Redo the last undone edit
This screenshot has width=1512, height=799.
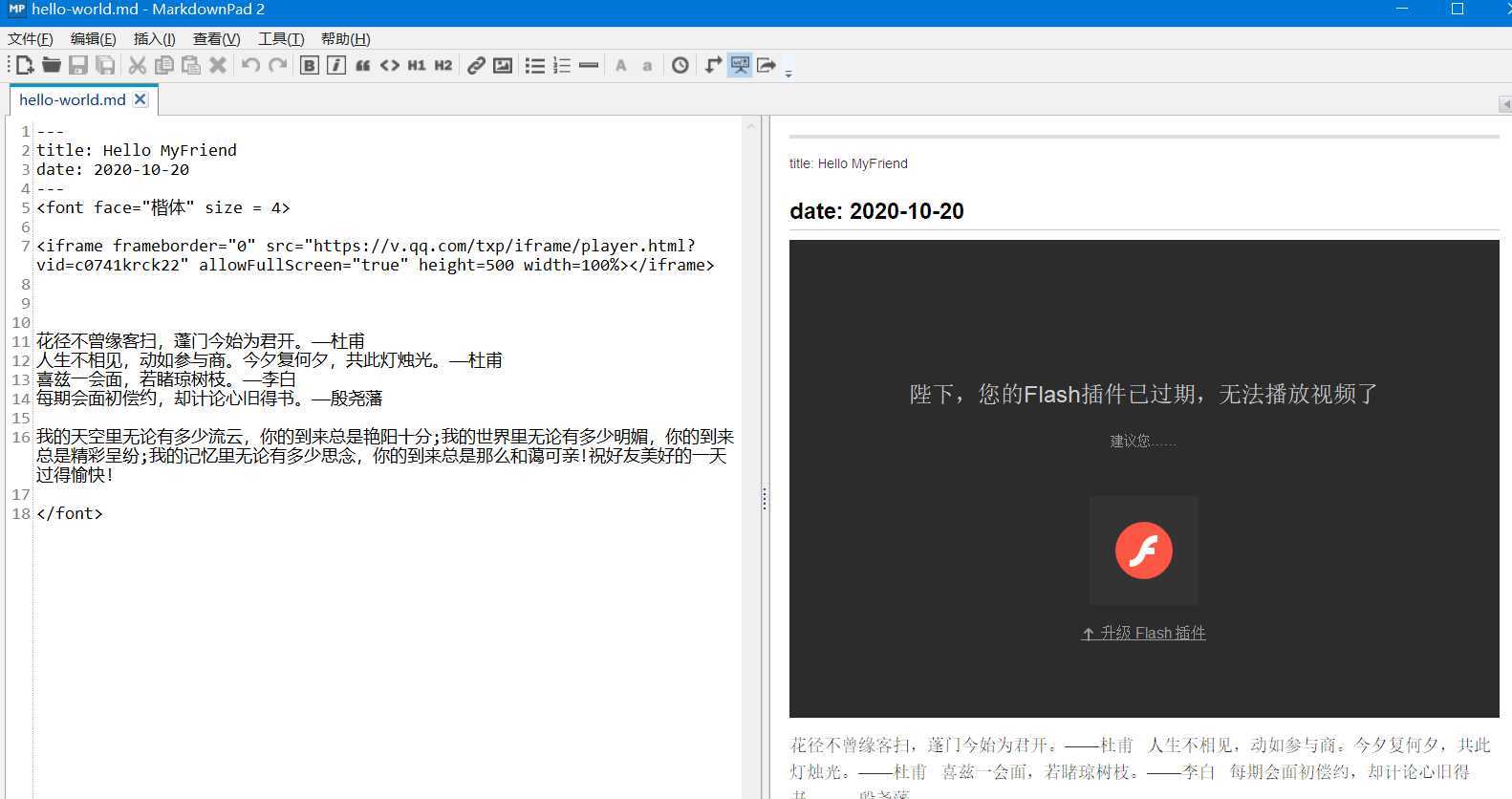tap(278, 65)
